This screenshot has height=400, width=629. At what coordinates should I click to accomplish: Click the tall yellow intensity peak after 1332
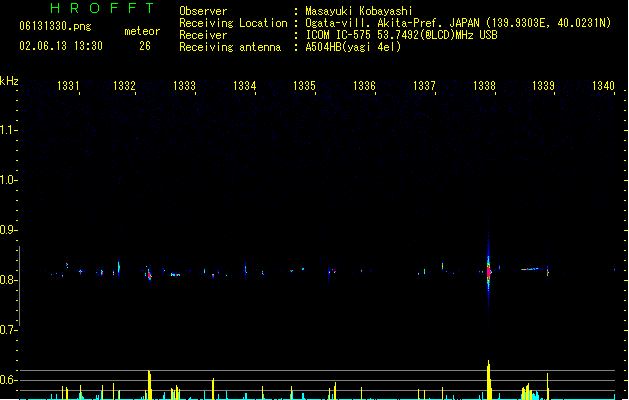pos(149,385)
